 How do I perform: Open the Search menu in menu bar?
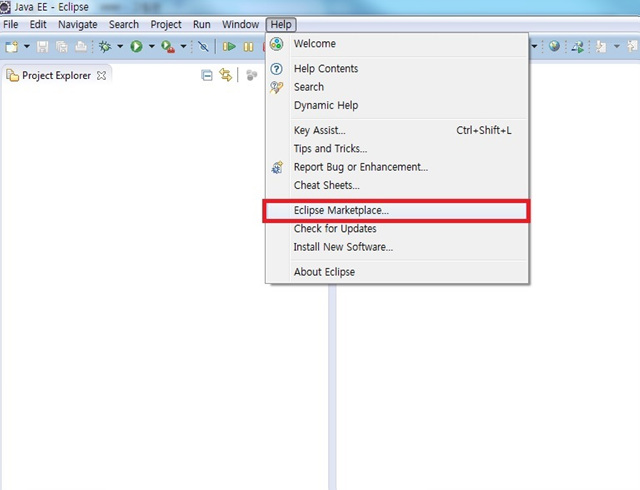pyautogui.click(x=124, y=24)
